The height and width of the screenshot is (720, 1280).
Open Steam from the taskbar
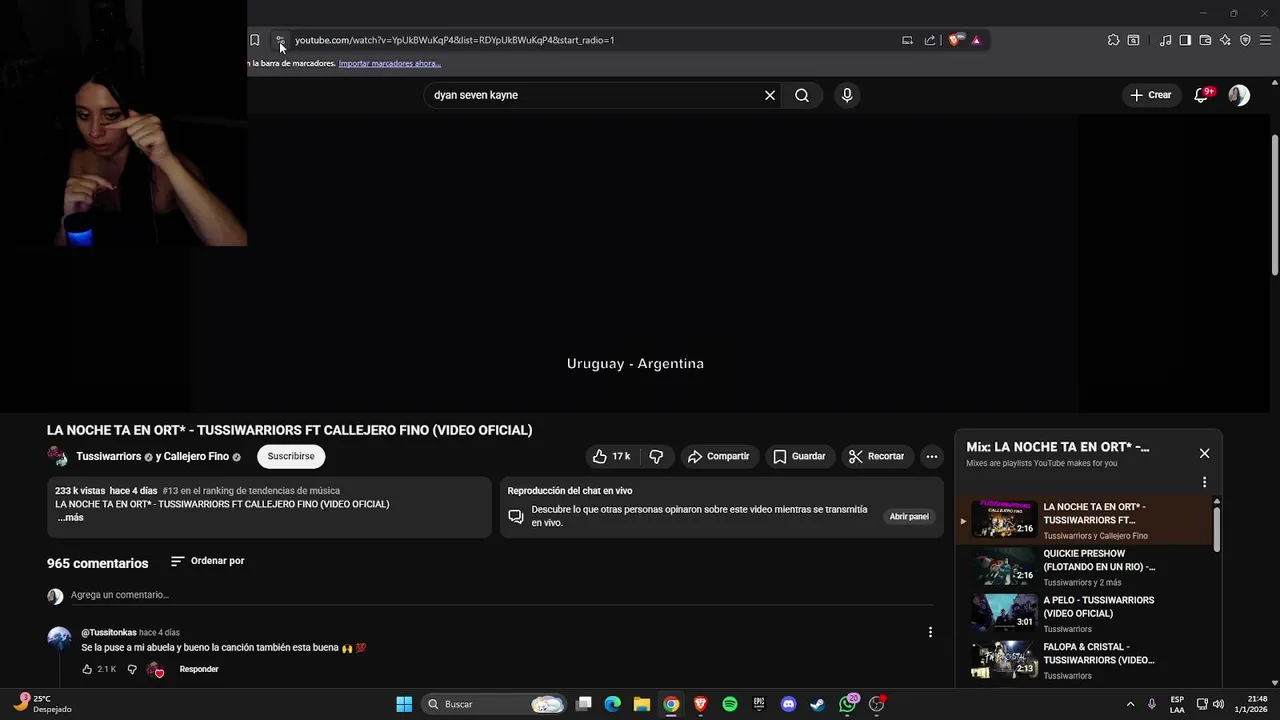coord(817,704)
